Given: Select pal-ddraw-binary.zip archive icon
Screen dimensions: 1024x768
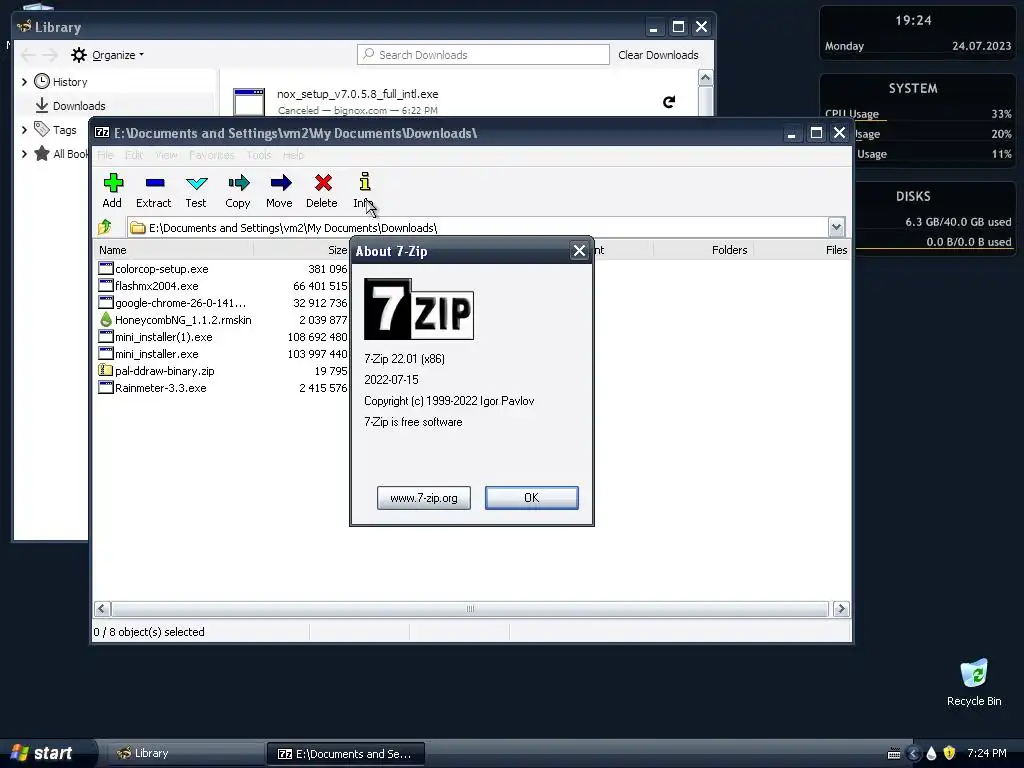Looking at the screenshot, I should 106,370.
